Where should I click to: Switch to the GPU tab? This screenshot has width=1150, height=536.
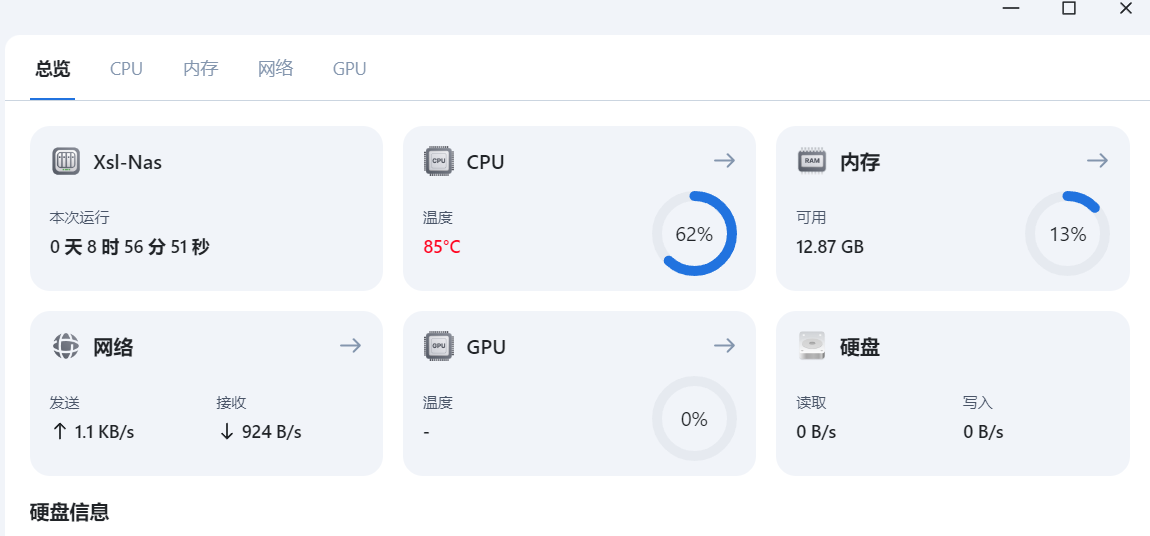click(349, 69)
